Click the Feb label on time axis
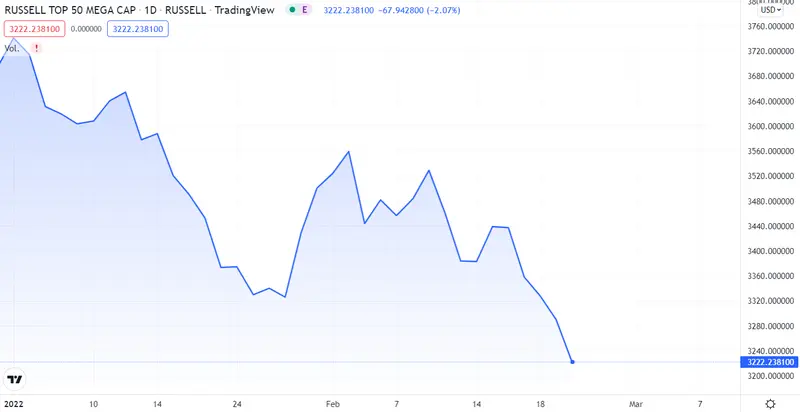Screen dimensions: 800x412 (332, 403)
